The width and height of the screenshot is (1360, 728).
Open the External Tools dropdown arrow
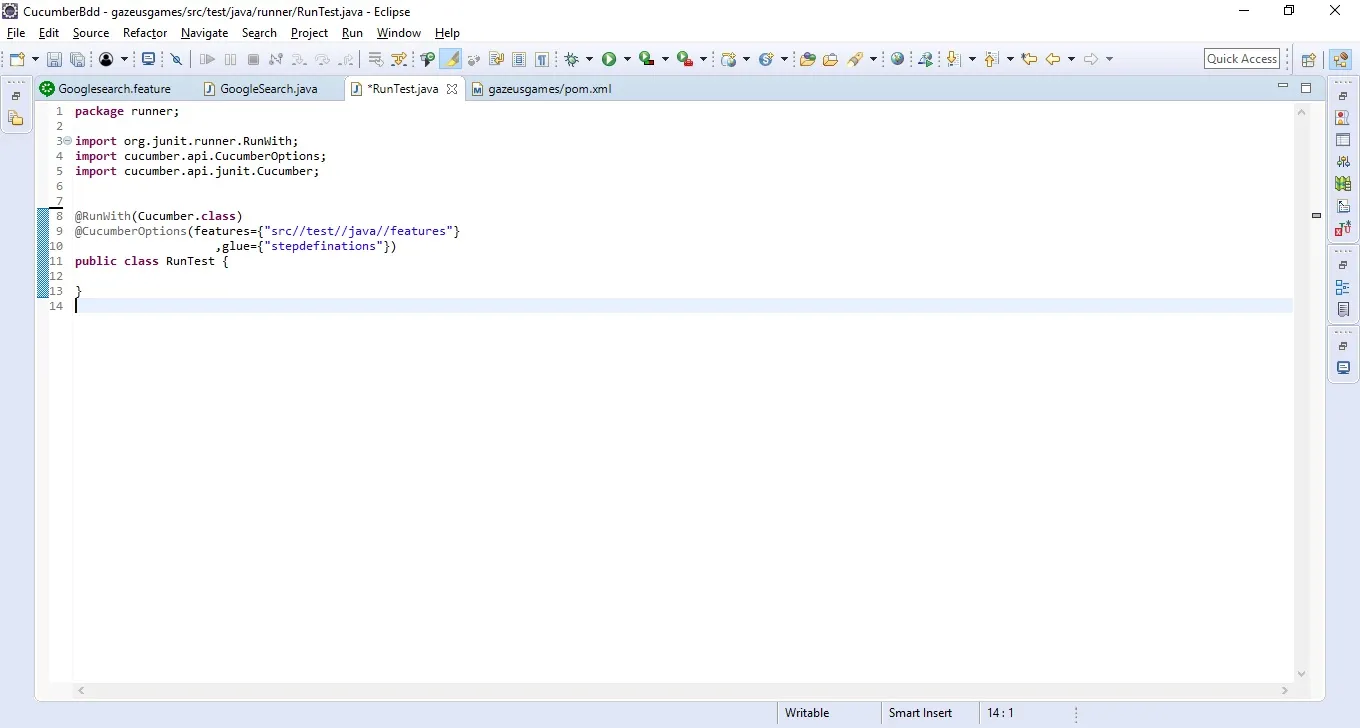[703, 59]
